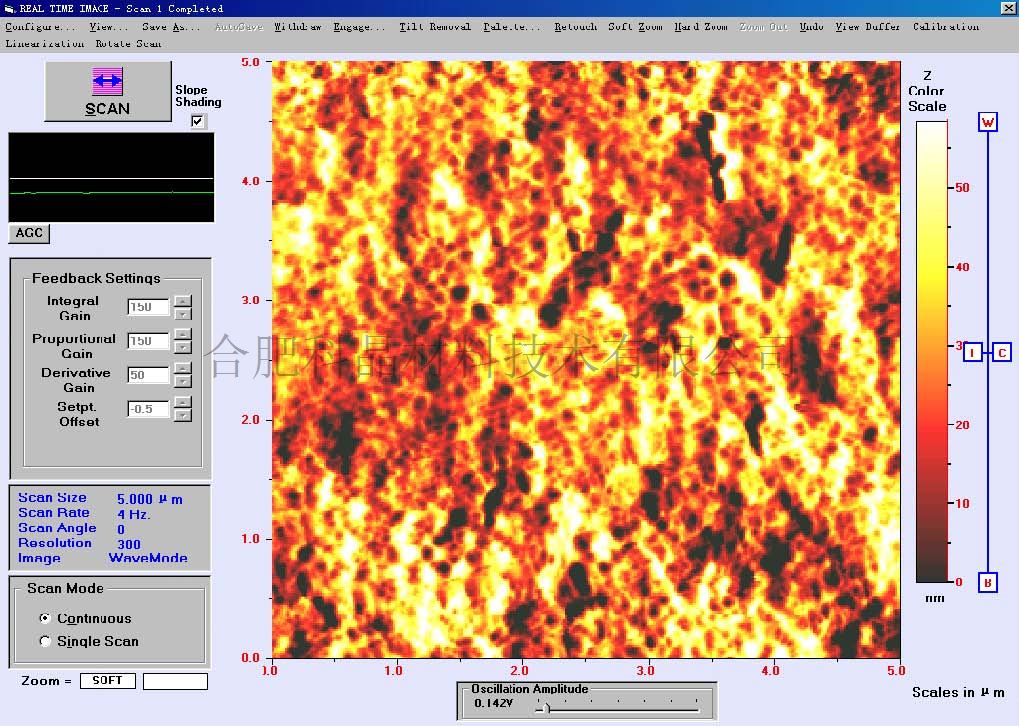Select the C contrast handle on scale
1019x726 pixels.
click(1002, 352)
